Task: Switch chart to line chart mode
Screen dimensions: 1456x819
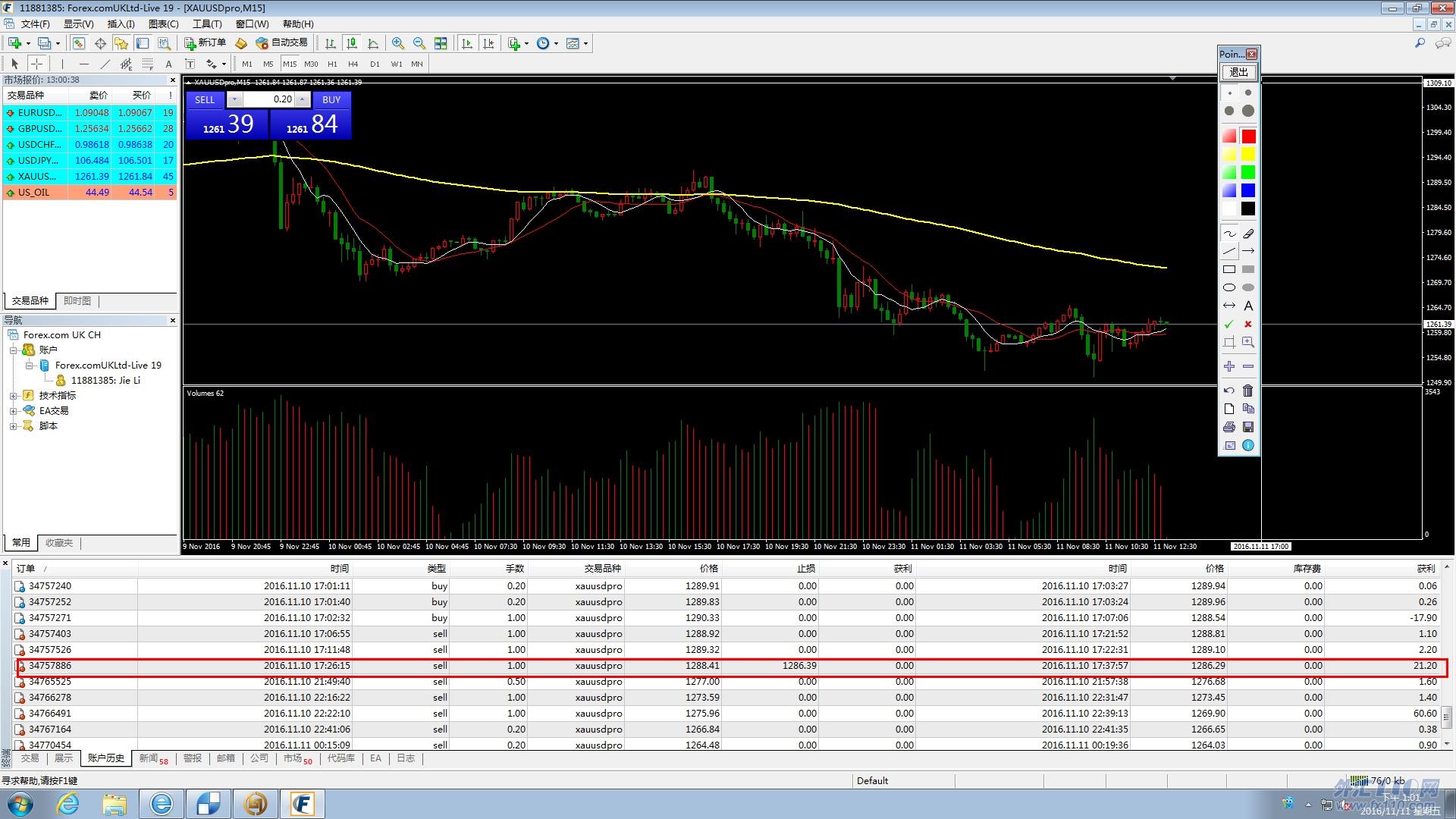Action: 373,43
